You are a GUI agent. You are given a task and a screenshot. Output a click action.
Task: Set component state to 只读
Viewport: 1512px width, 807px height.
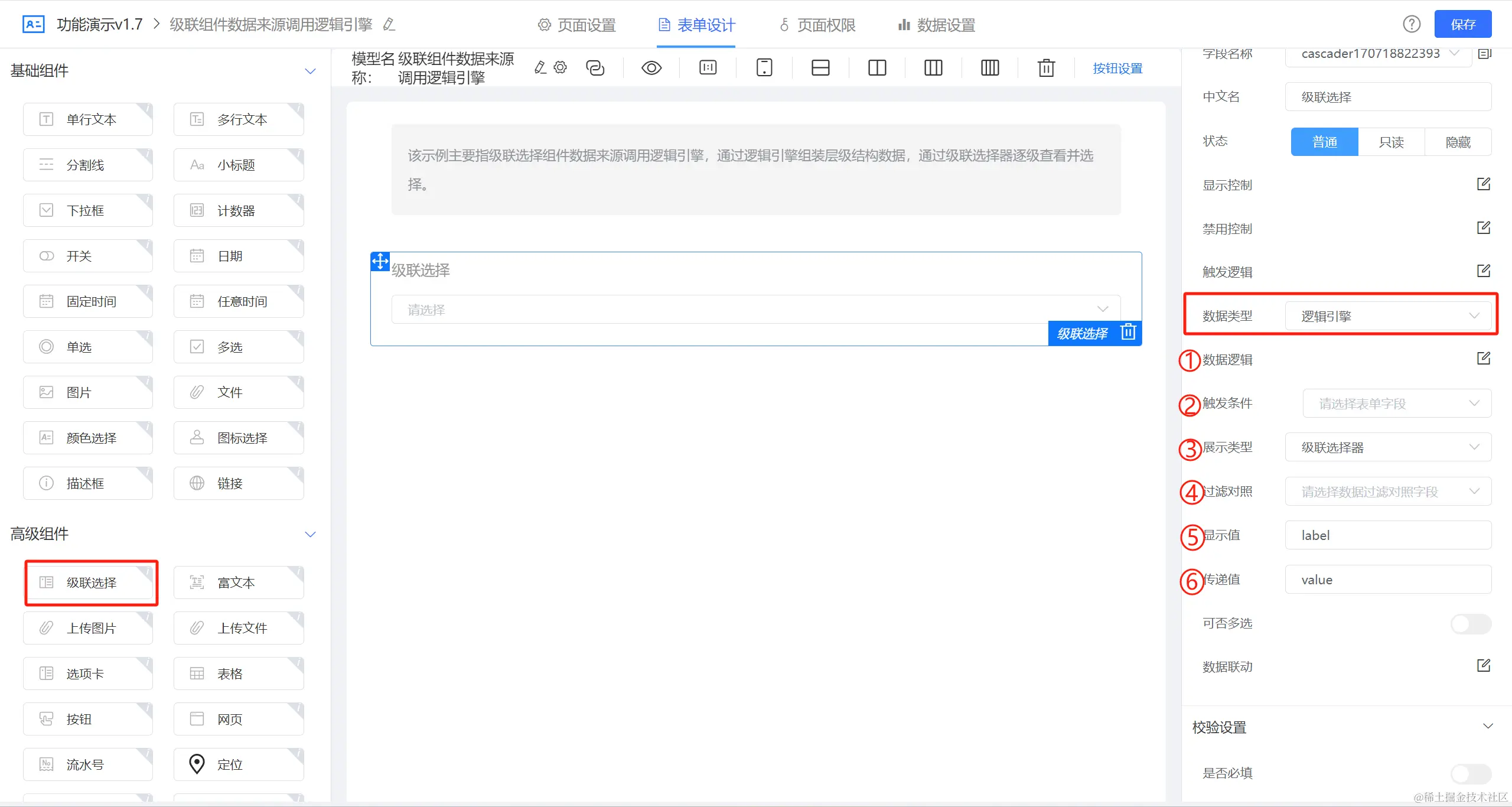(1391, 142)
